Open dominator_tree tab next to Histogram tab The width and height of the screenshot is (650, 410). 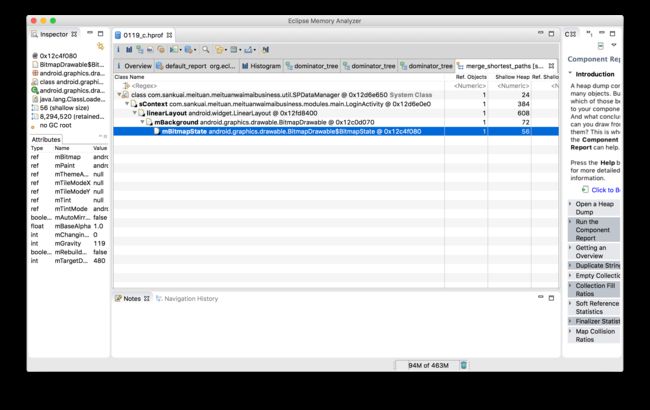tap(312, 66)
